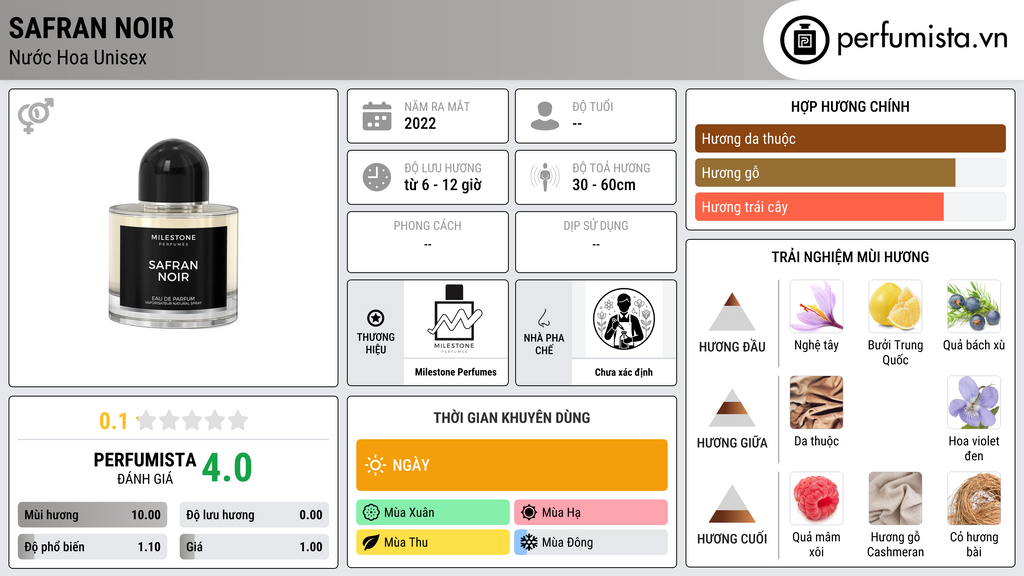Click the Chưa xác định perfumer label
The width and height of the screenshot is (1024, 576).
(624, 372)
